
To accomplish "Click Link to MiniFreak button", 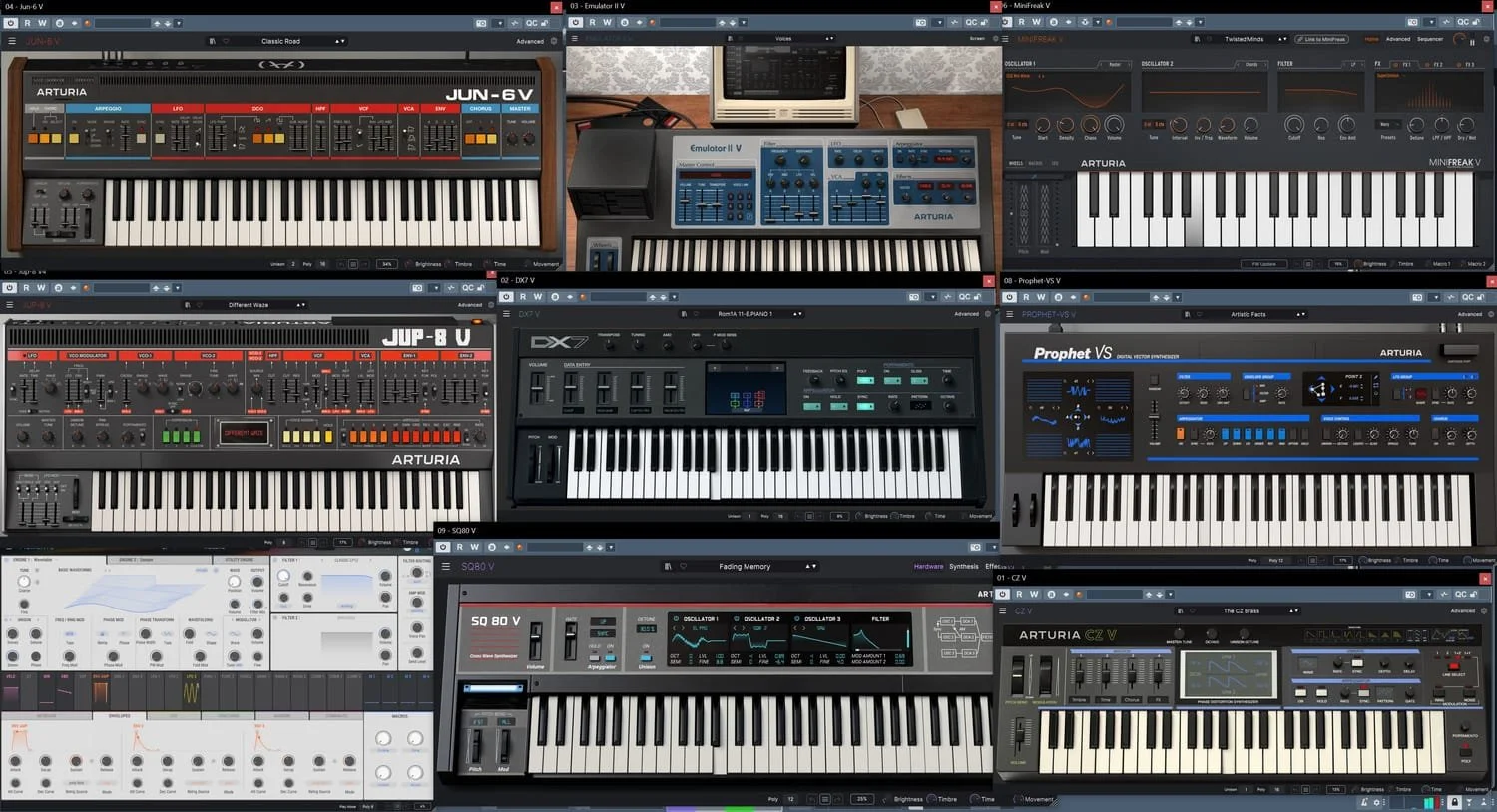I will (x=1321, y=39).
